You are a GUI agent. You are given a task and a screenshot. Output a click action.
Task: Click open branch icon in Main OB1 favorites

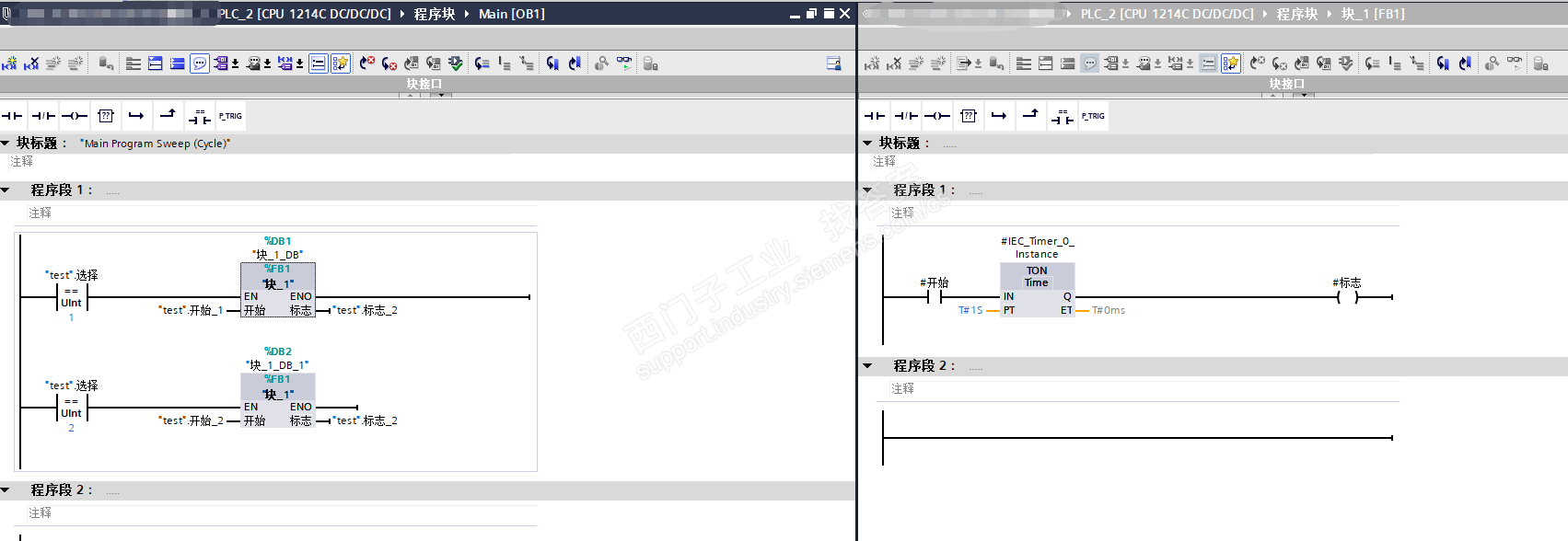(x=136, y=116)
